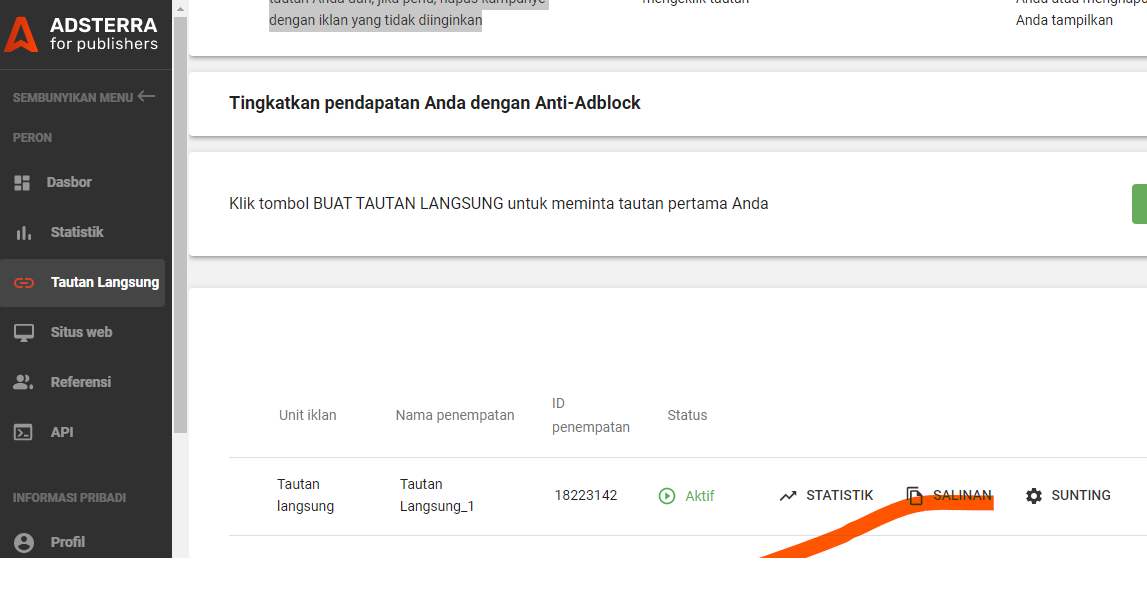Click the 'Anda tampilkan' text
Image resolution: width=1147 pixels, height=608 pixels.
pyautogui.click(x=1064, y=20)
